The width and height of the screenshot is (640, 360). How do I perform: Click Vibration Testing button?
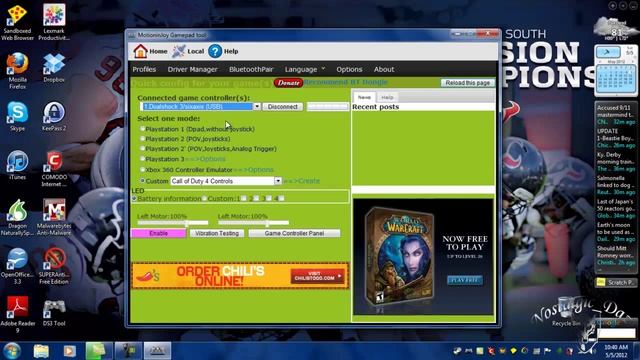(x=217, y=233)
